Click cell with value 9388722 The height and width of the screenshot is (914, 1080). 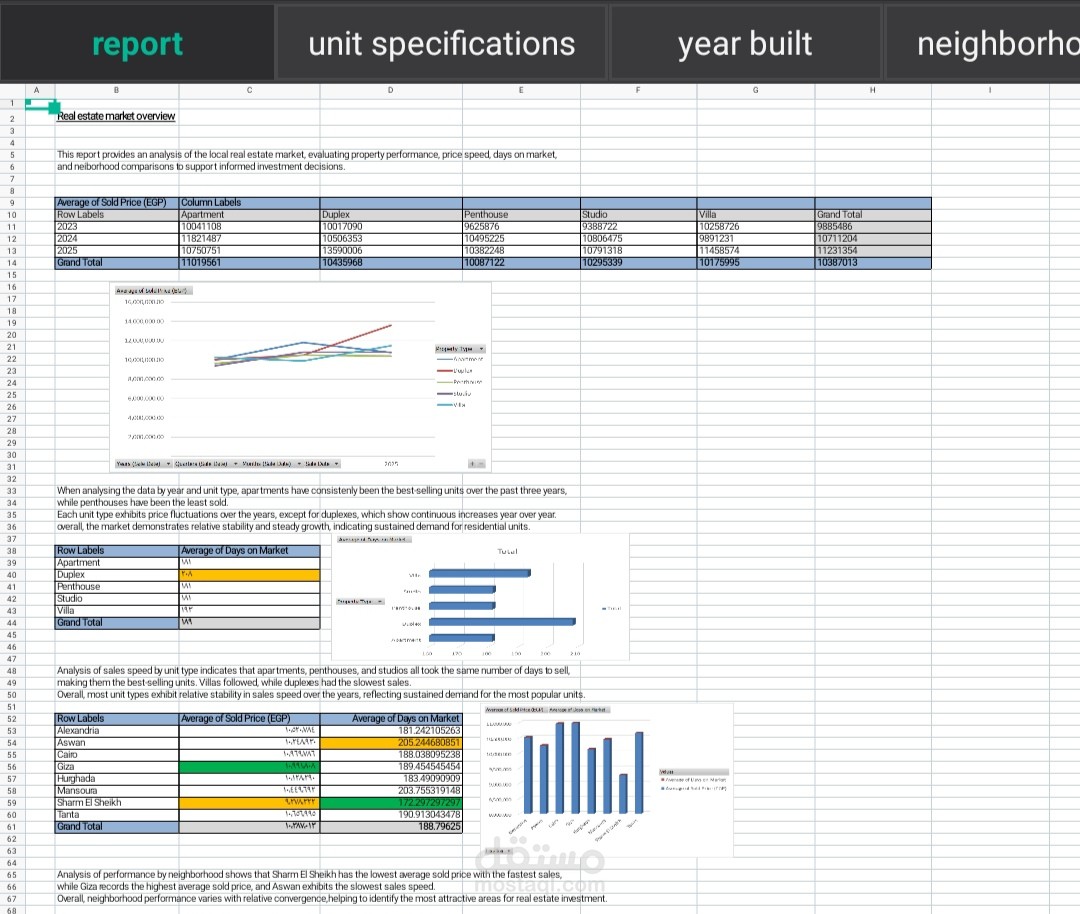tap(638, 227)
